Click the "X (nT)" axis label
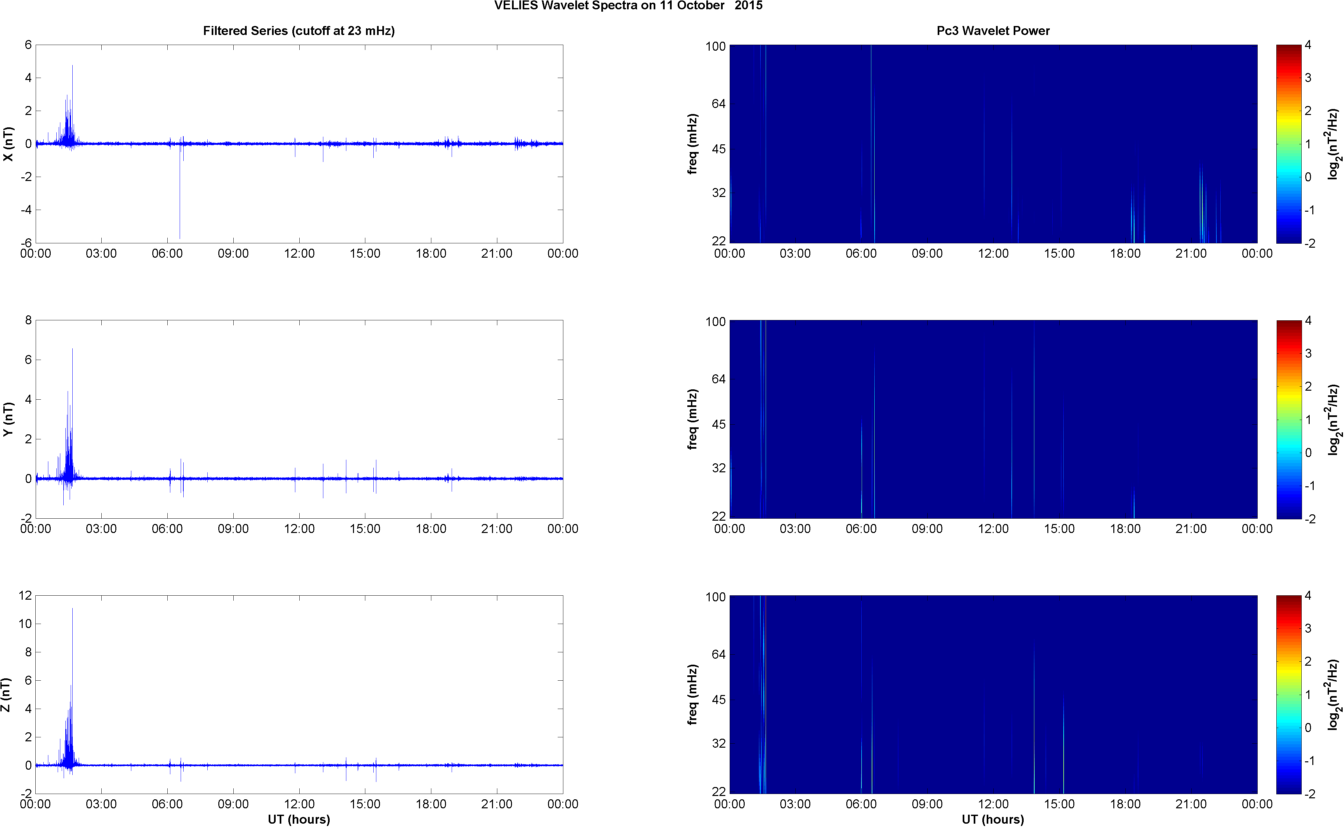 click(x=8, y=143)
